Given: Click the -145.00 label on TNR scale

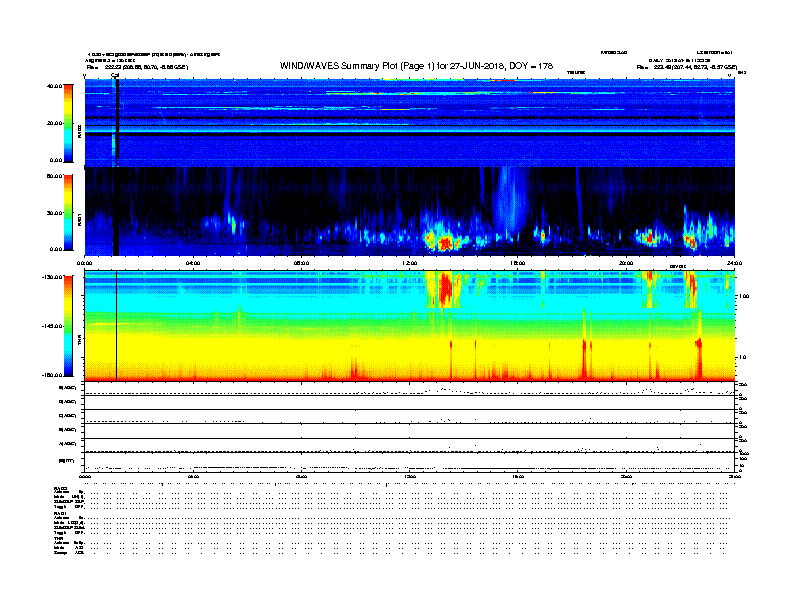Looking at the screenshot, I should pyautogui.click(x=52, y=326).
